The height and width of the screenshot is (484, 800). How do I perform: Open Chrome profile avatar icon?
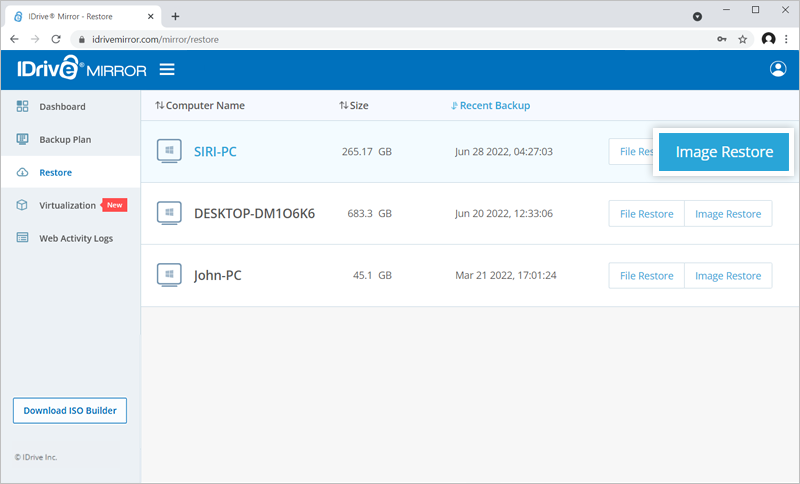[x=768, y=39]
